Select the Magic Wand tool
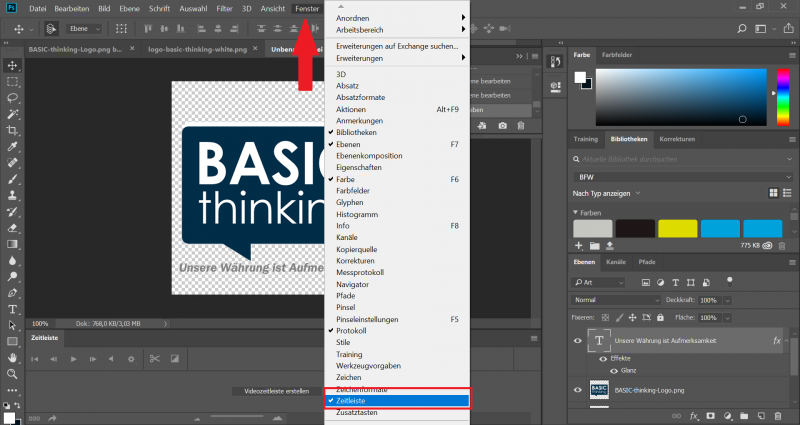The width and height of the screenshot is (800, 425). pyautogui.click(x=12, y=114)
